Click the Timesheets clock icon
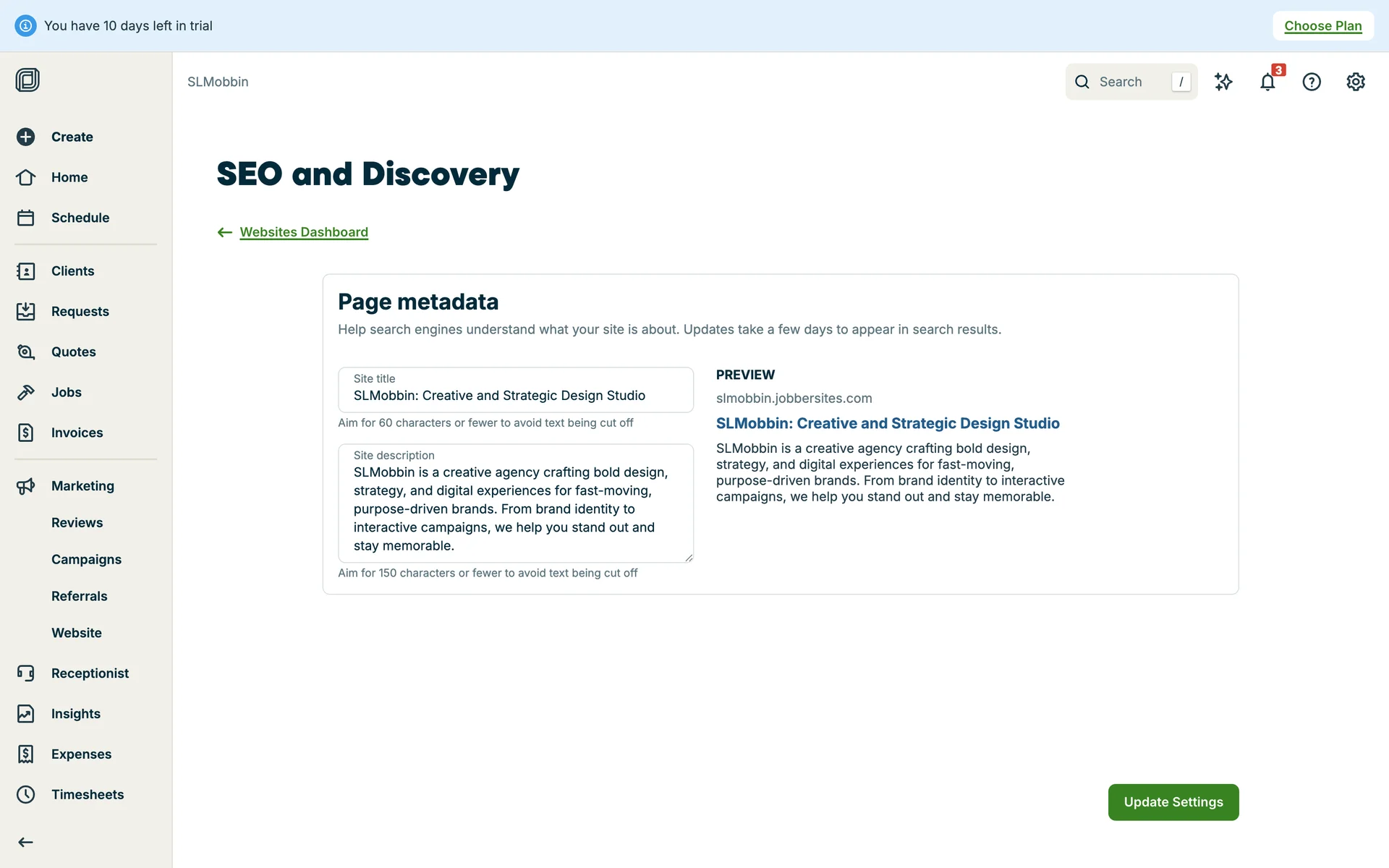The height and width of the screenshot is (868, 1389). tap(26, 794)
